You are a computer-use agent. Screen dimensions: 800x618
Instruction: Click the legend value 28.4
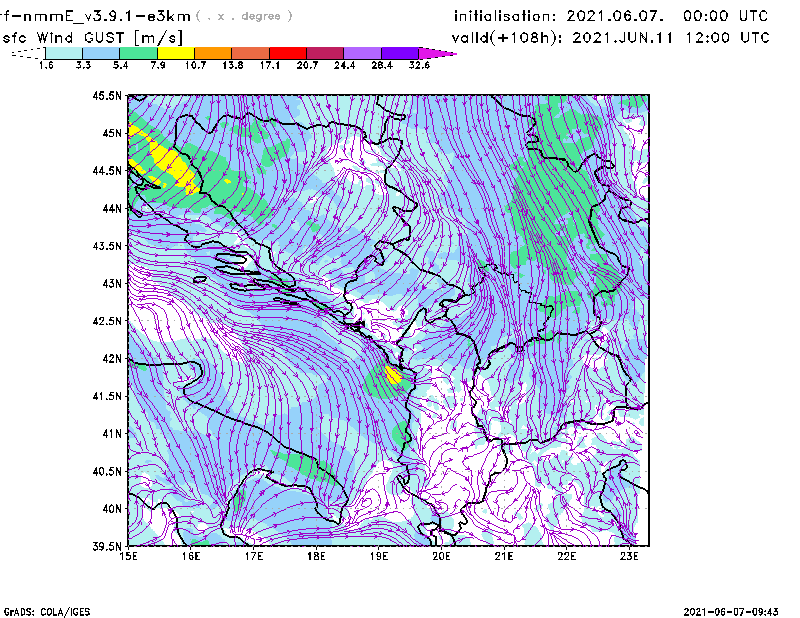pyautogui.click(x=381, y=65)
